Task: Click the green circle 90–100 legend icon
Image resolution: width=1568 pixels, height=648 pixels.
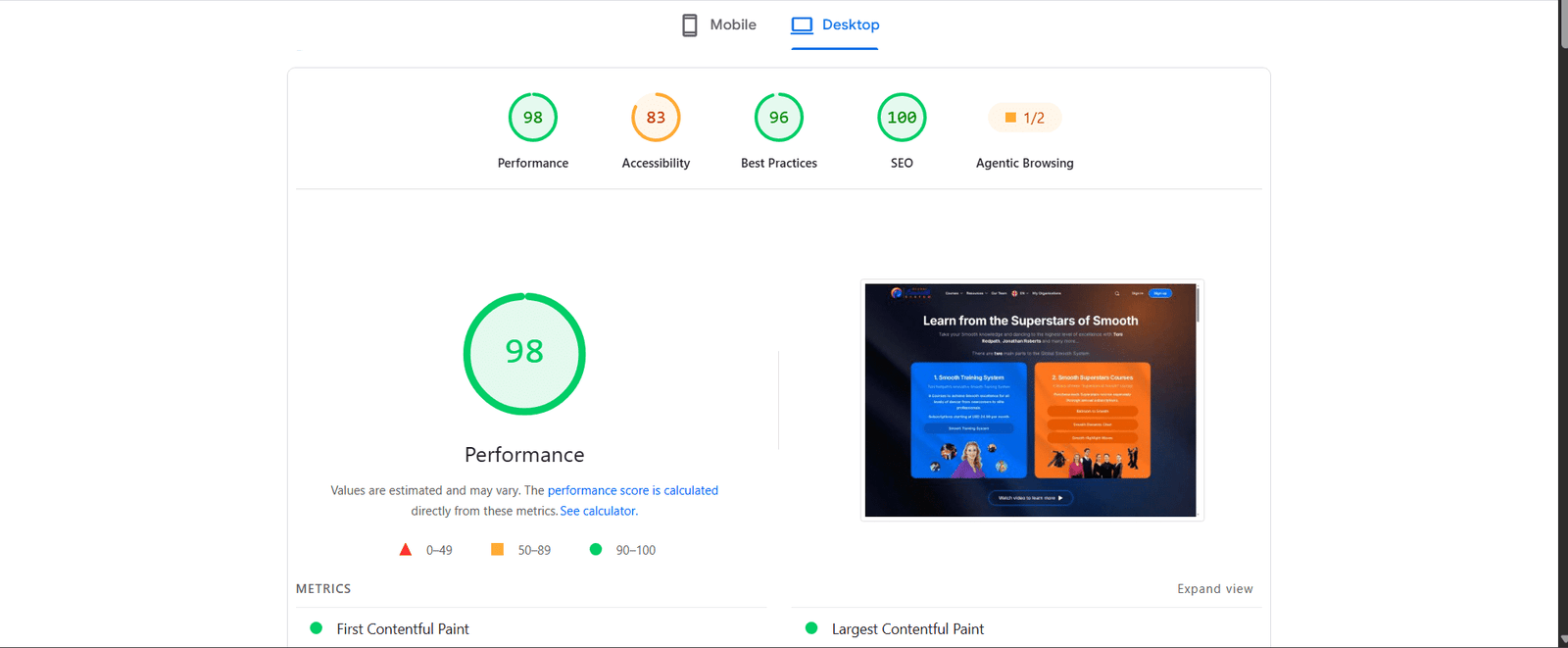Action: [596, 550]
